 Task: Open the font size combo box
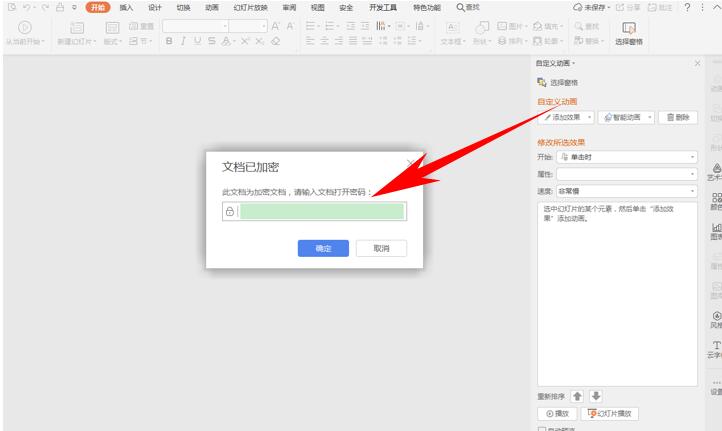[248, 26]
